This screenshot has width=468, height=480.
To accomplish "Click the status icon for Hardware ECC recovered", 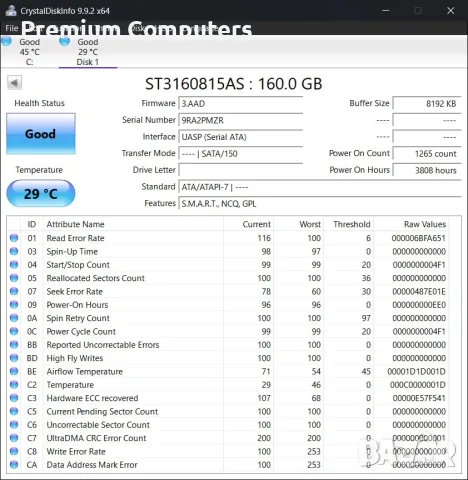I will pos(14,398).
